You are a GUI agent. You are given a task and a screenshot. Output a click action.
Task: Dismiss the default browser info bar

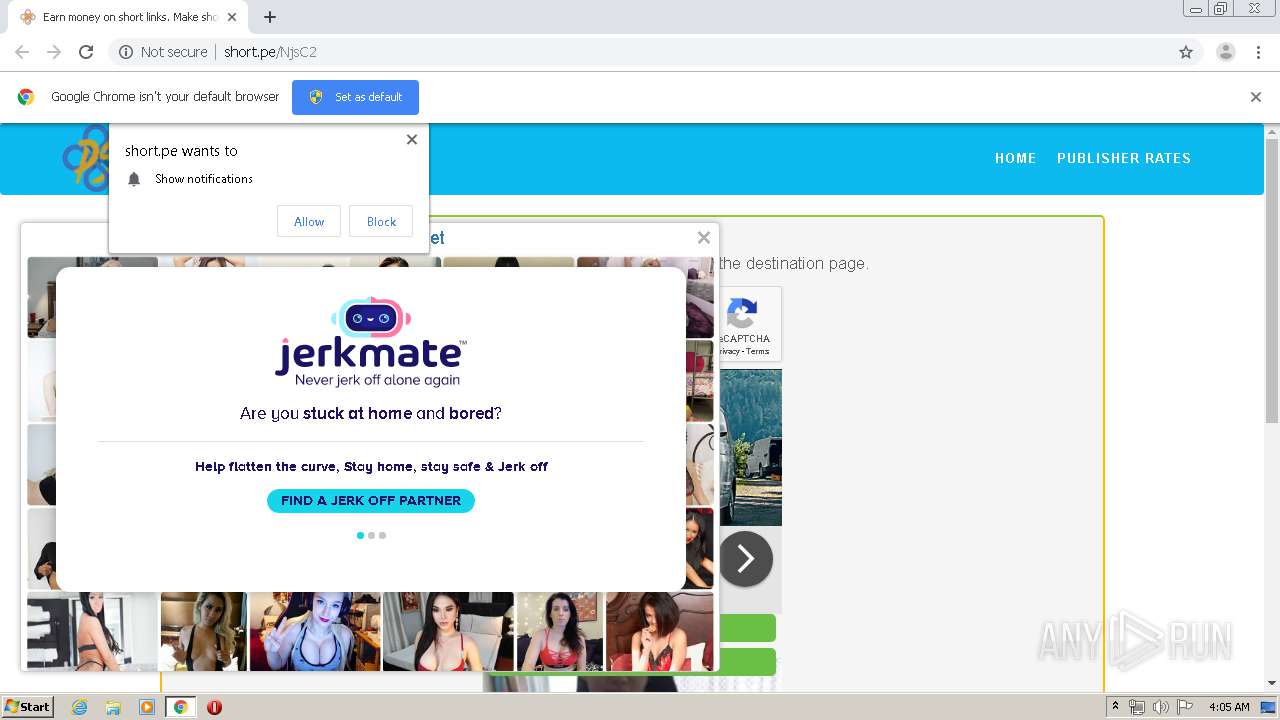coord(1256,97)
